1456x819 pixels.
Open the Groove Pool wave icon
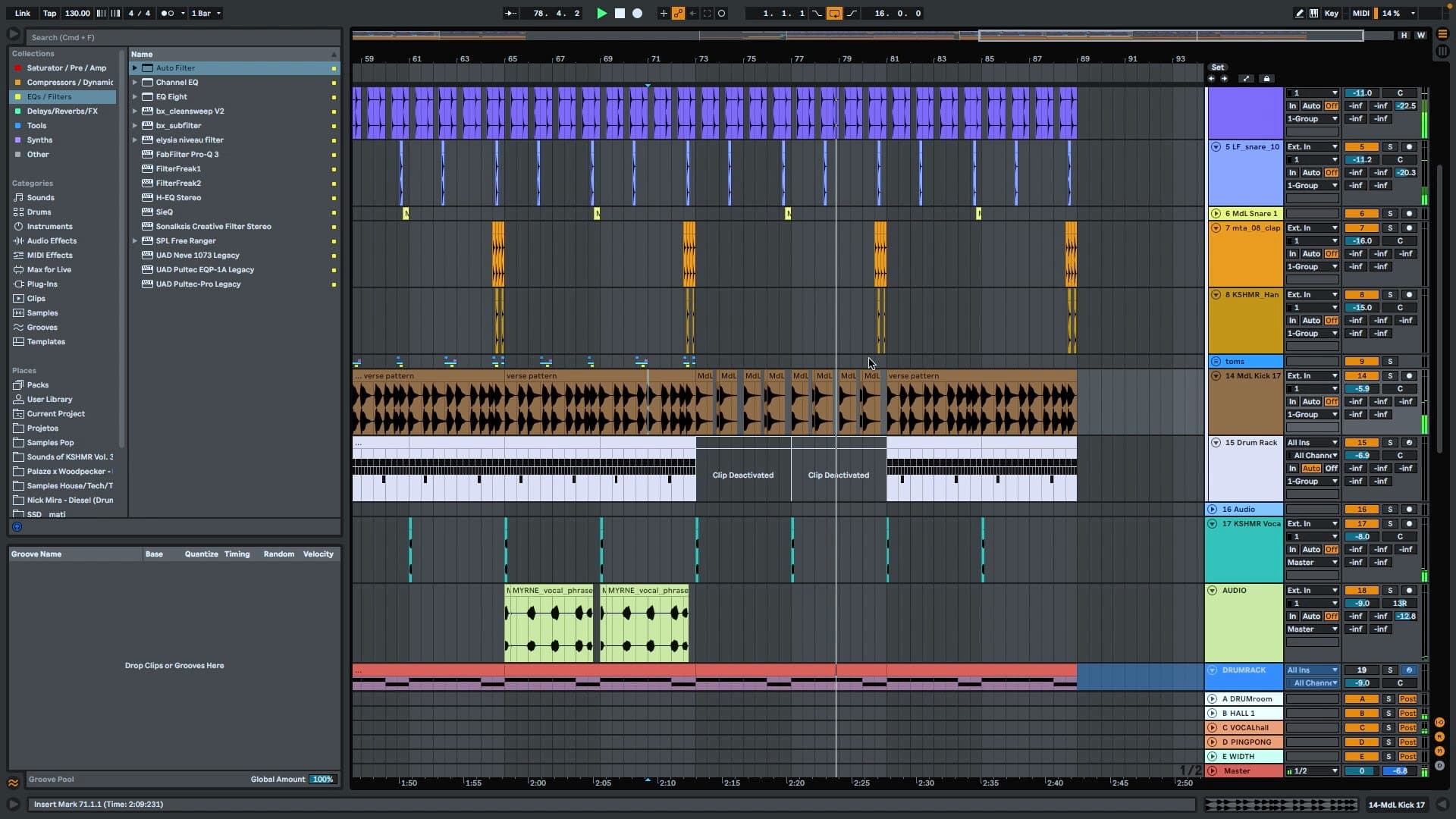(13, 783)
